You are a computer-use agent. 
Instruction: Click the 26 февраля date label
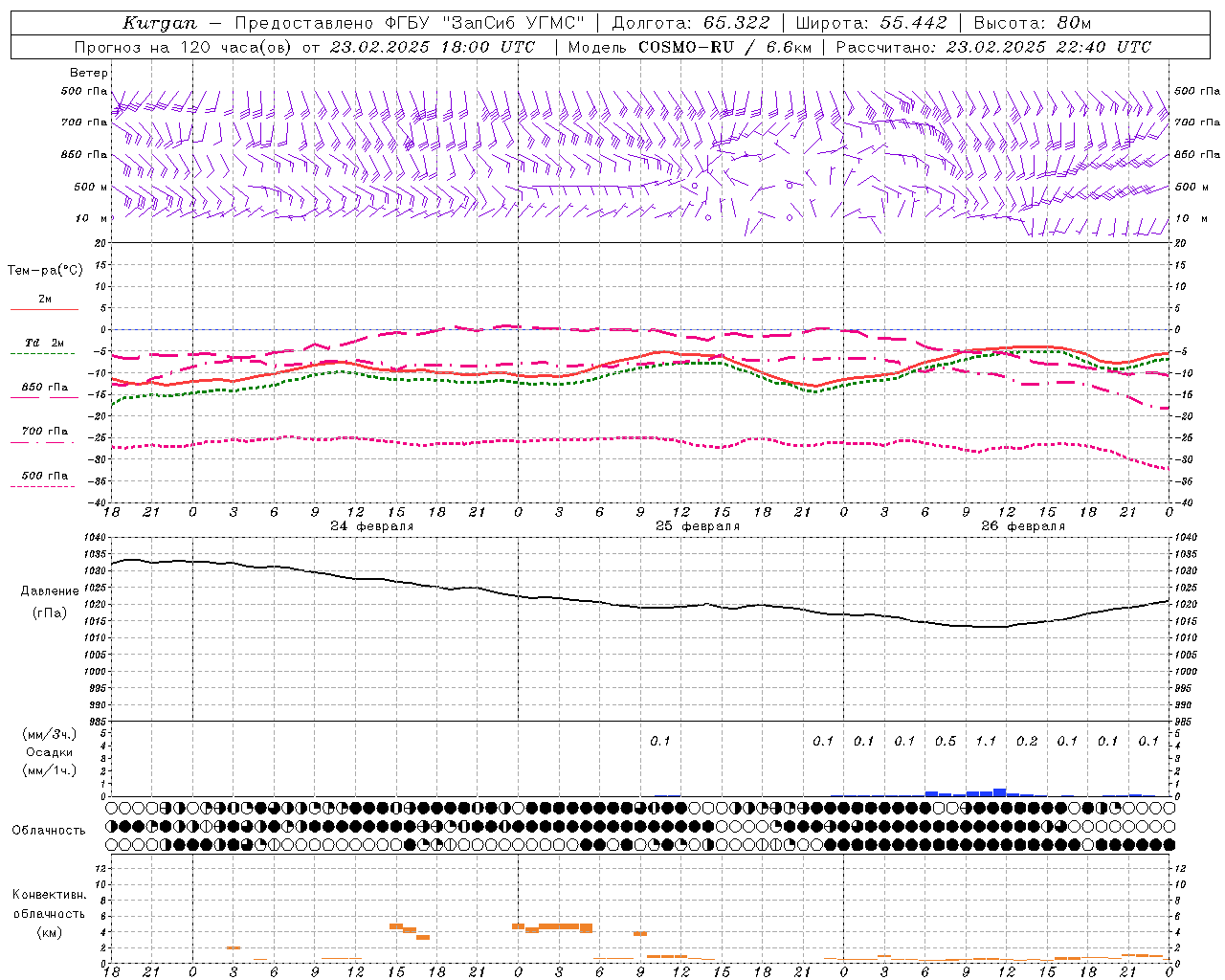(1023, 526)
